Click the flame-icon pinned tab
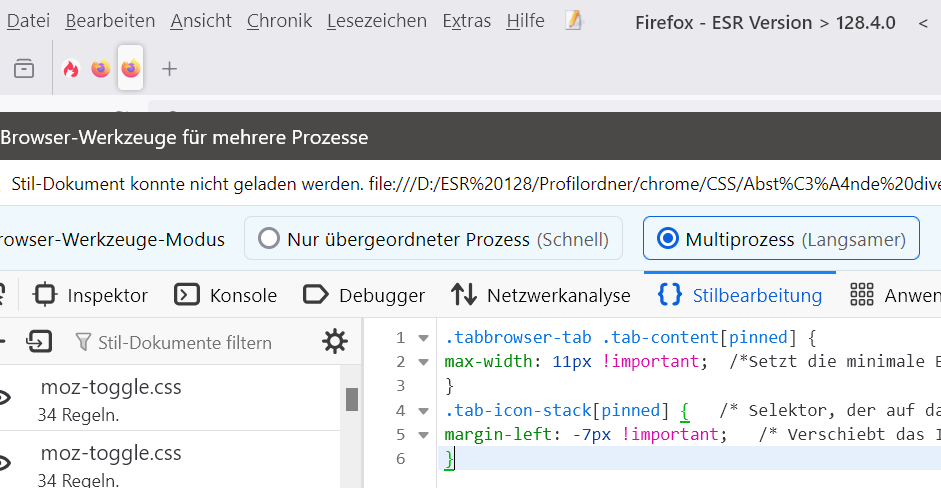The image size is (941, 488). pyautogui.click(x=70, y=69)
